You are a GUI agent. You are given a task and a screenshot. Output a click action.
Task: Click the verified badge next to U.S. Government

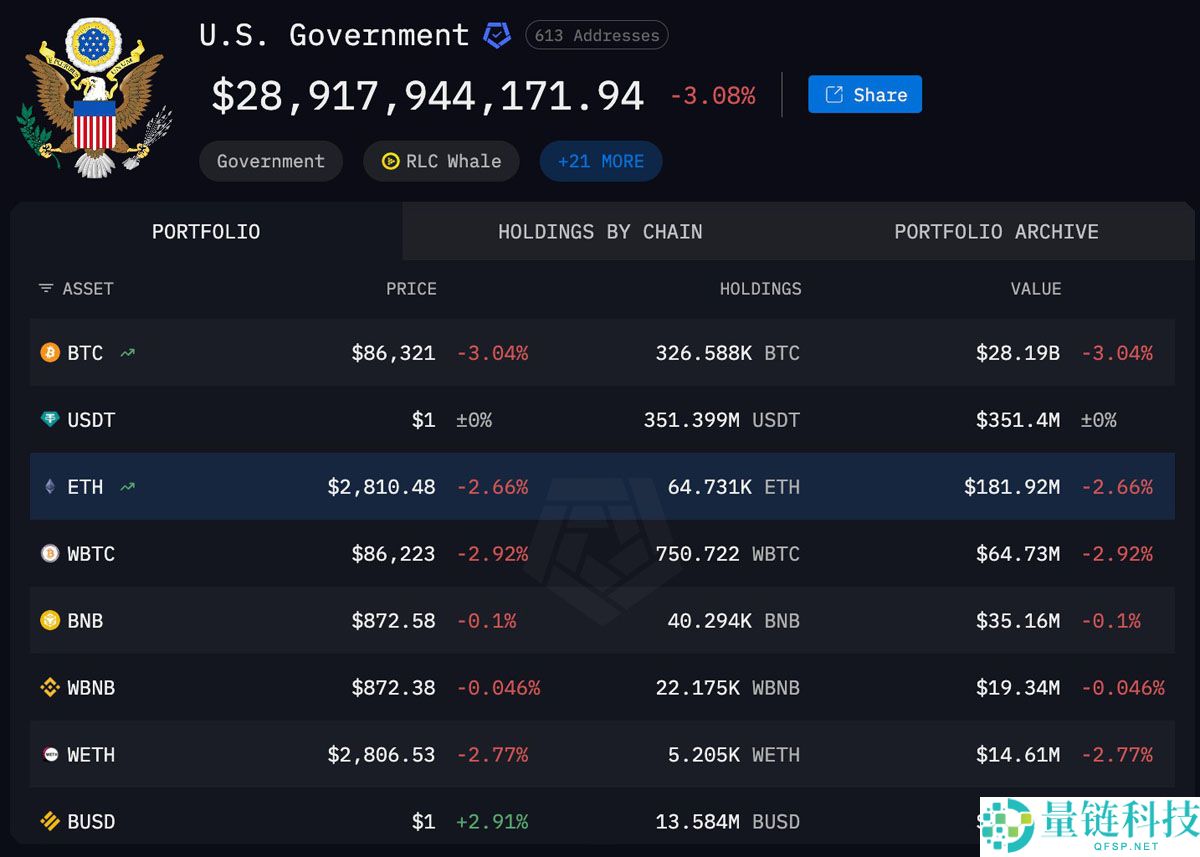497,35
